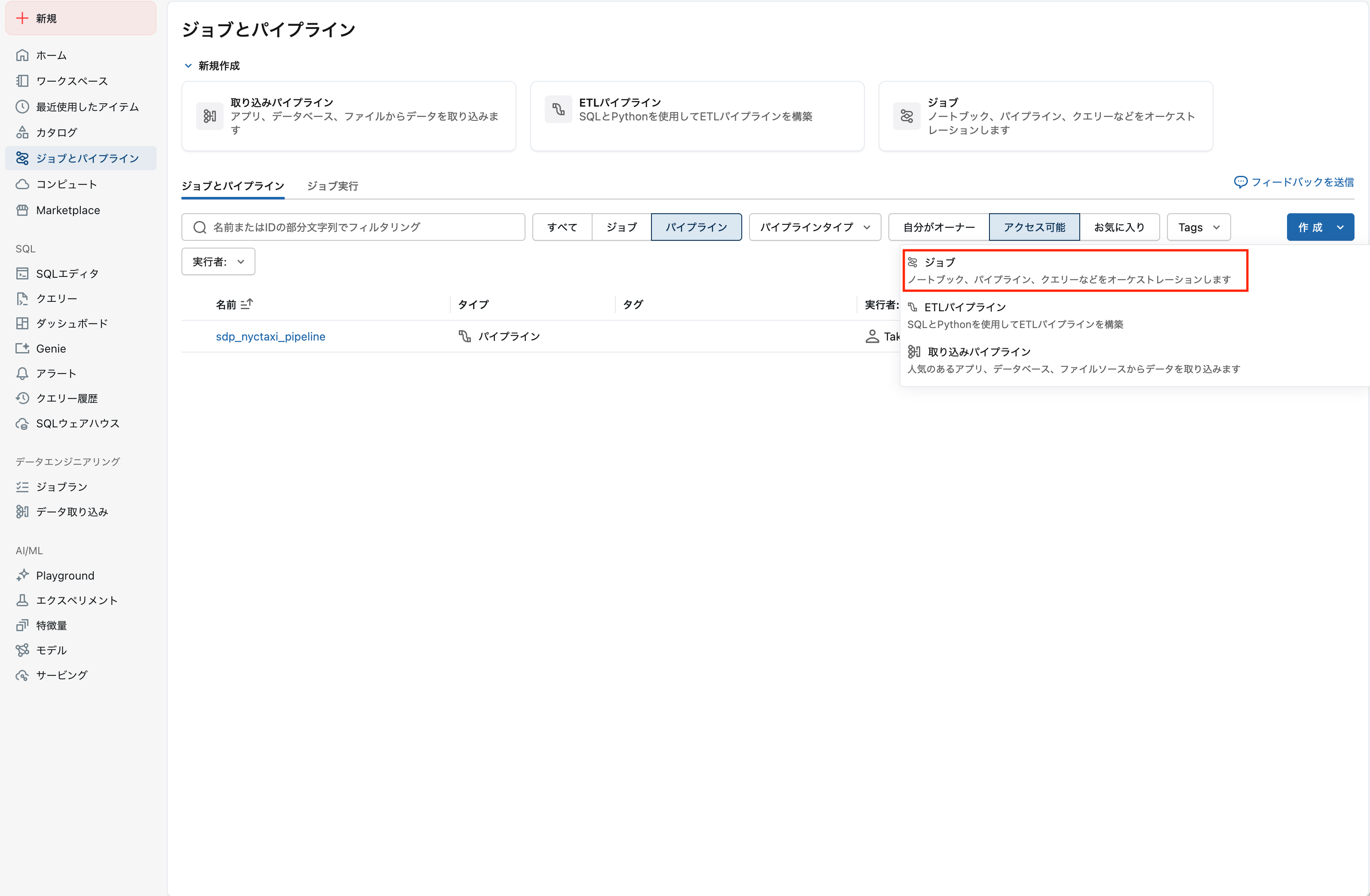The height and width of the screenshot is (896, 1370).
Task: Expand the 実行者 filter dropdown
Action: pos(218,261)
